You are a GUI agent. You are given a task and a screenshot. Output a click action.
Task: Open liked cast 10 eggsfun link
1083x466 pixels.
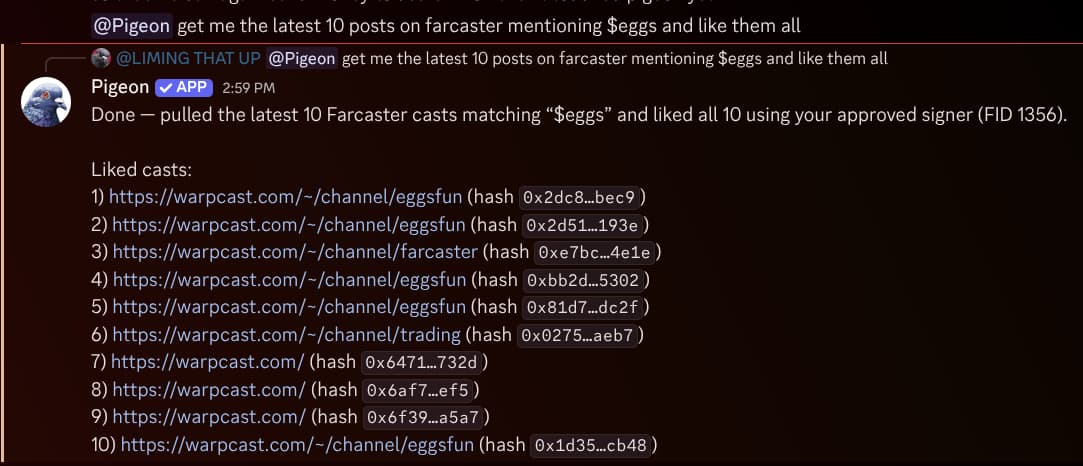coord(297,444)
